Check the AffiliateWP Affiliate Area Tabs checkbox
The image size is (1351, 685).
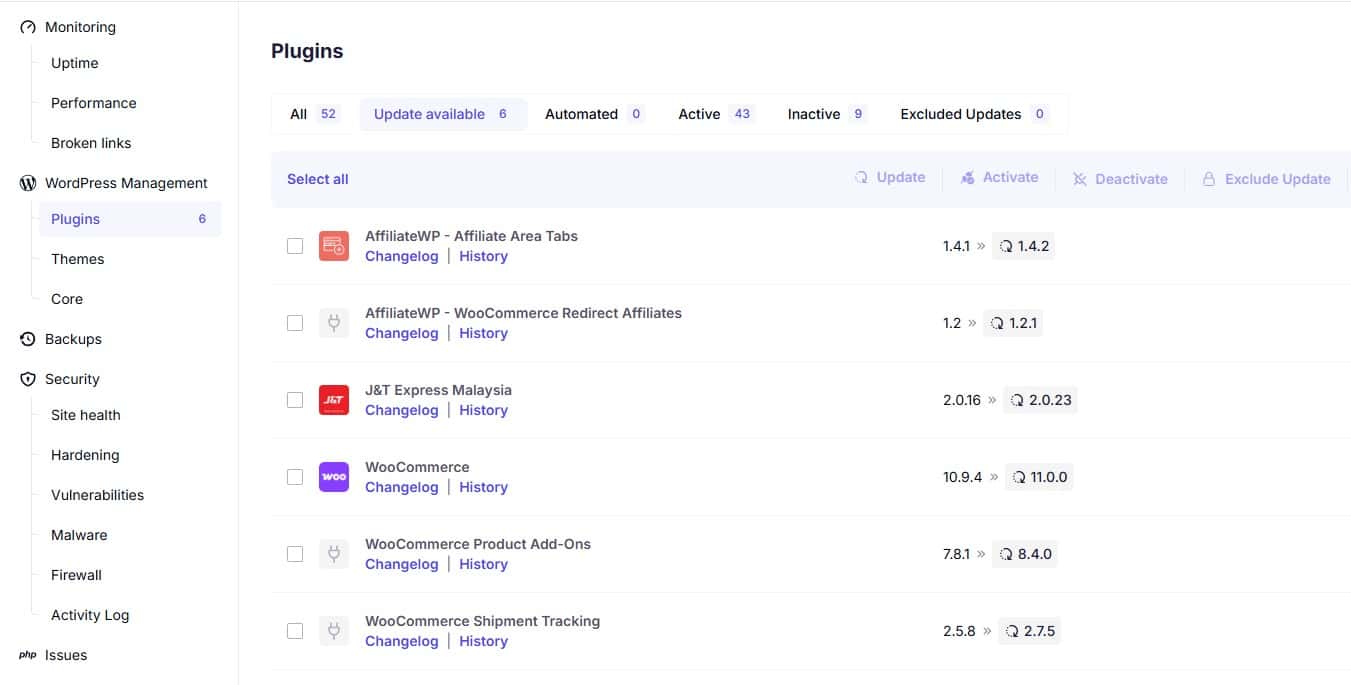[x=295, y=246]
